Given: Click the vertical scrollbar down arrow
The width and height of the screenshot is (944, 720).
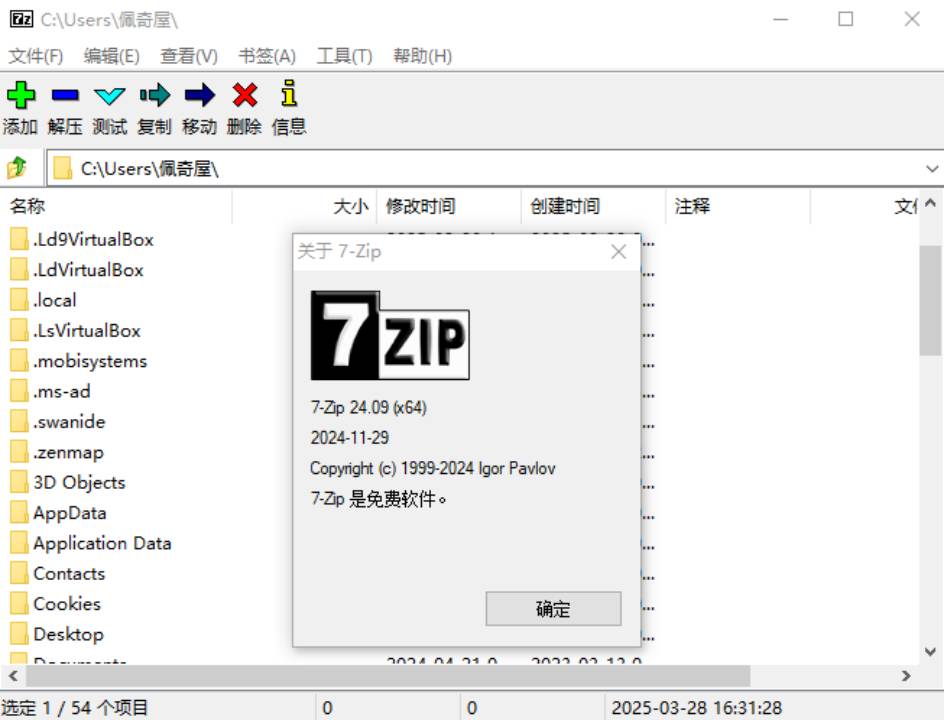Looking at the screenshot, I should 931,651.
